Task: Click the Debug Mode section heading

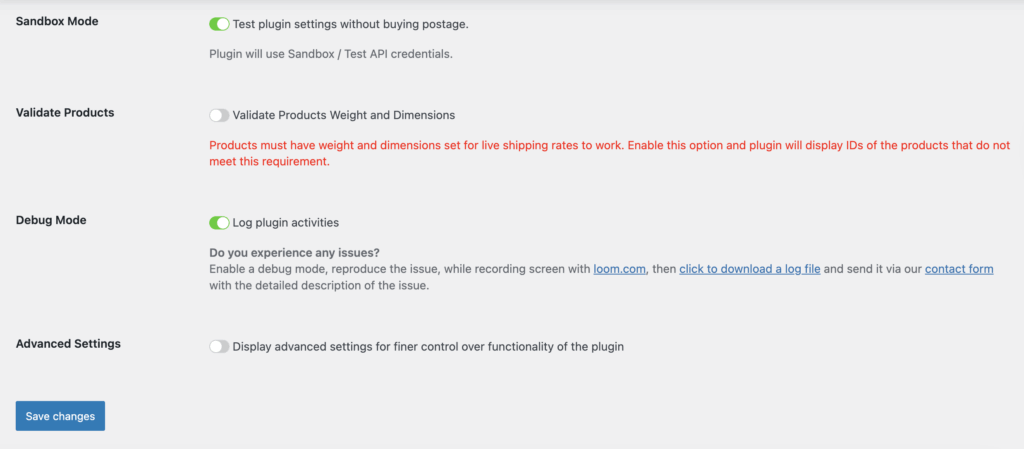Action: [51, 220]
